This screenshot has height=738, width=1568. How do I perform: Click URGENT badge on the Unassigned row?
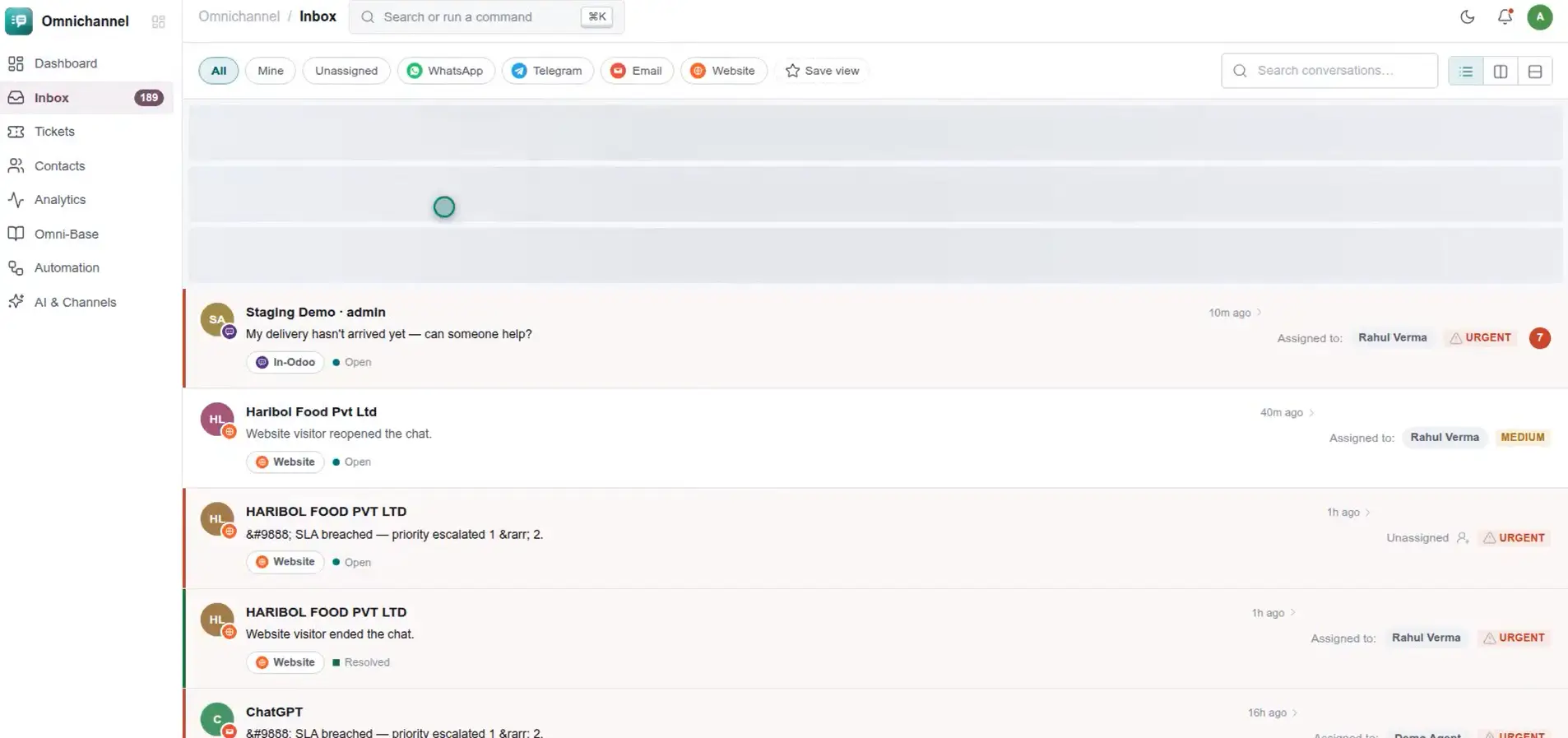click(1515, 538)
